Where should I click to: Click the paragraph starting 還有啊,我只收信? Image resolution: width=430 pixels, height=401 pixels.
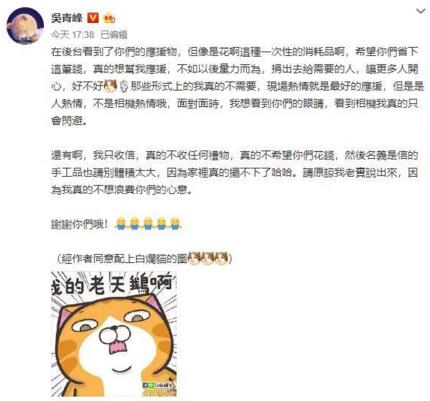(x=235, y=173)
